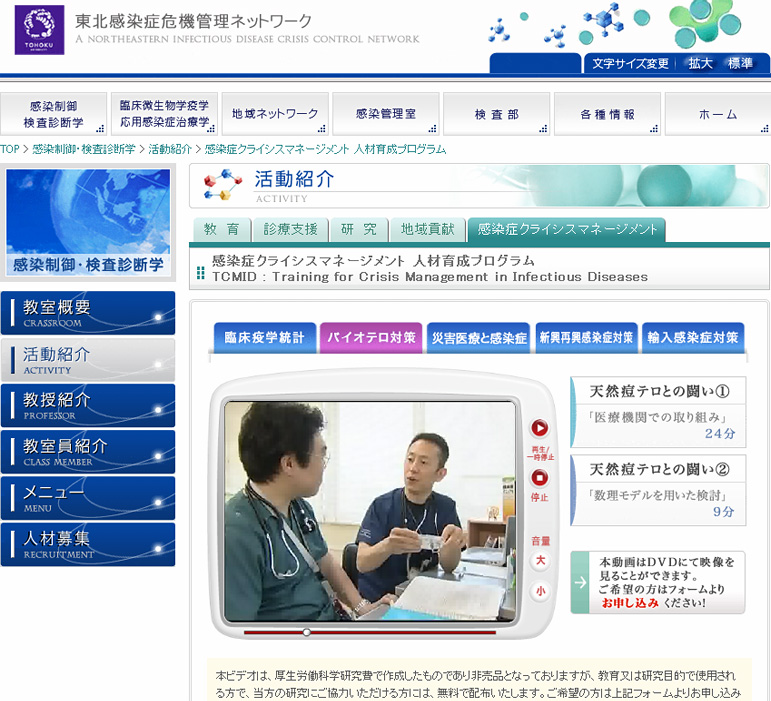
Task: Open the 教育 activity tab
Action: pos(221,229)
